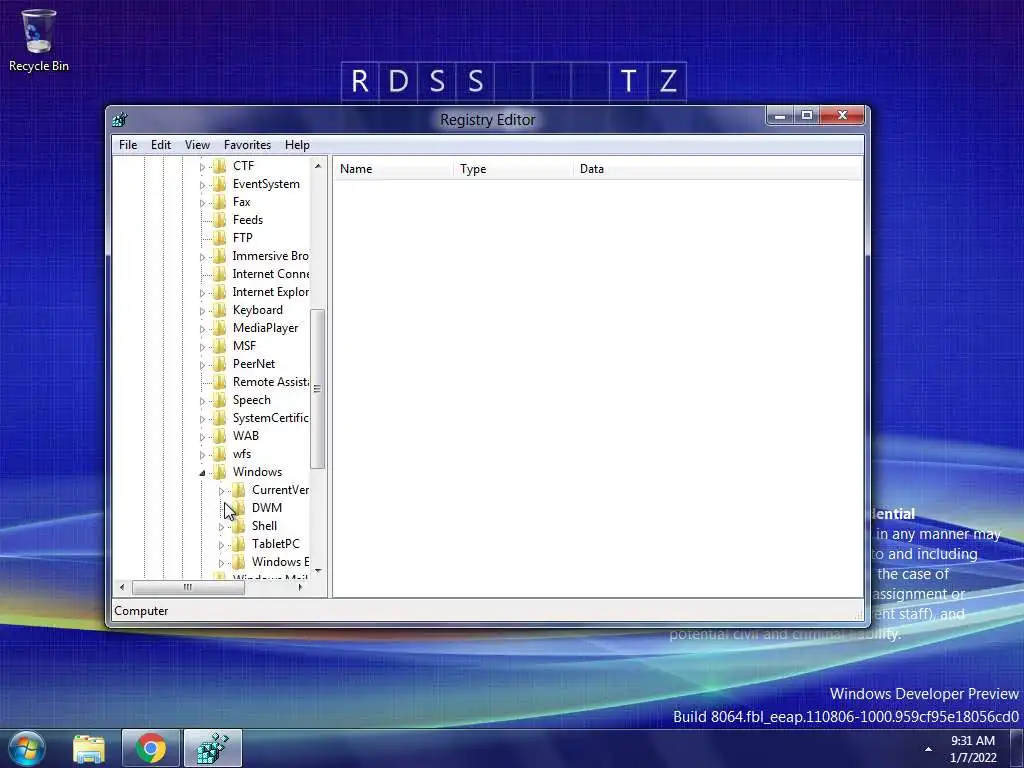Click the Registry Editor taskbar button
Viewport: 1024px width, 768px height.
pos(213,748)
